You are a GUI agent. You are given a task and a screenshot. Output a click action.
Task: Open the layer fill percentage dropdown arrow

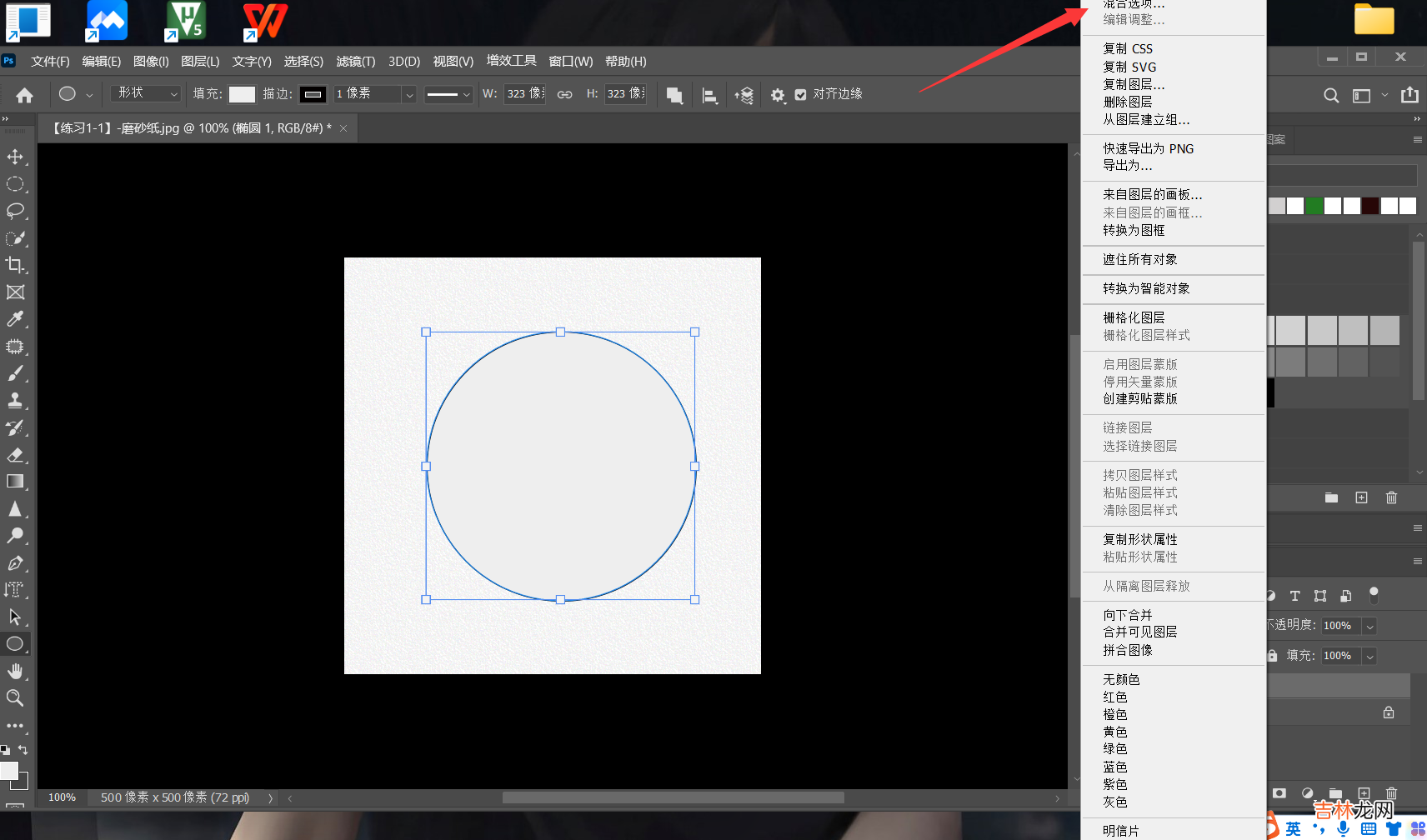coord(1369,656)
